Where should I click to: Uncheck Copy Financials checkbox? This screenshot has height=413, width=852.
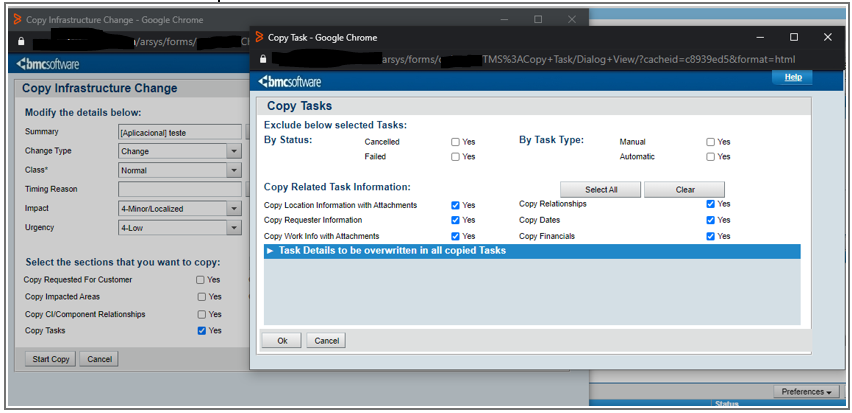[710, 236]
